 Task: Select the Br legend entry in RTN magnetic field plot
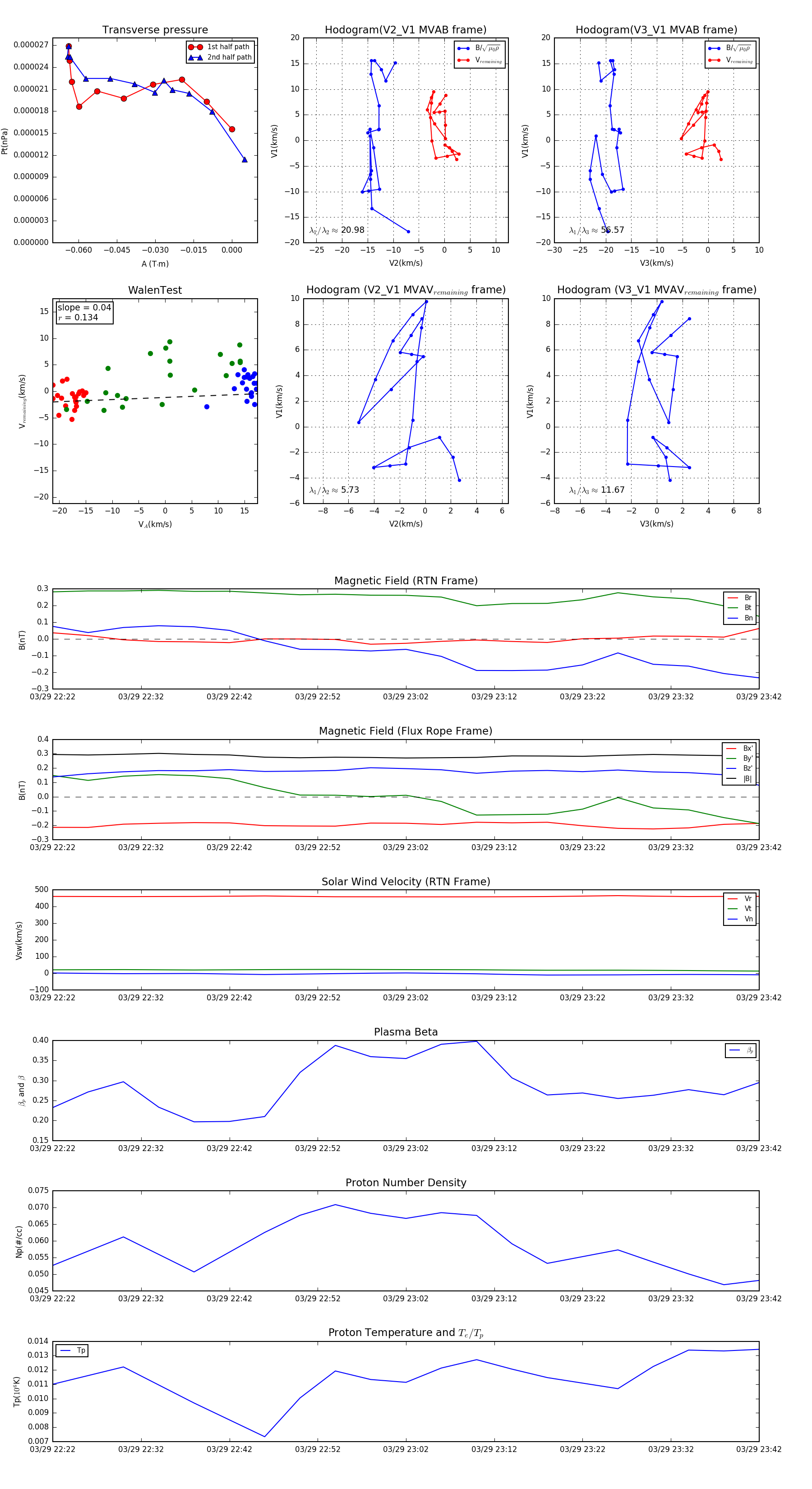coord(740,598)
